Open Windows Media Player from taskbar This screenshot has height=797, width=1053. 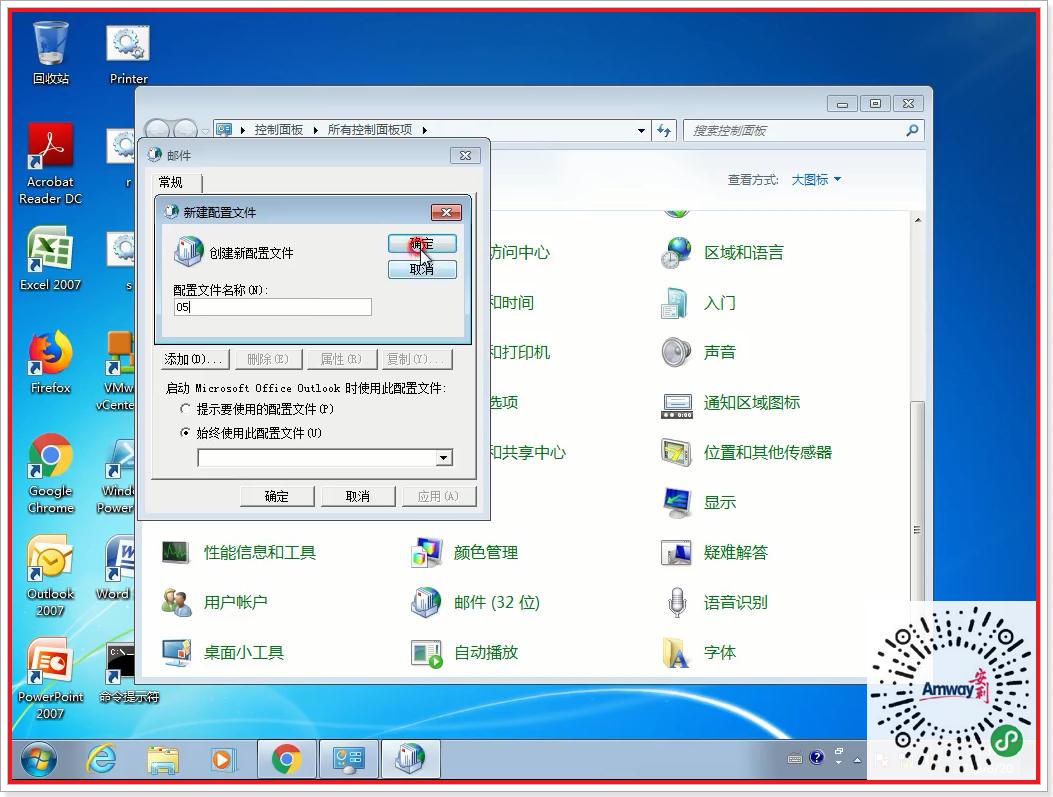click(x=222, y=760)
